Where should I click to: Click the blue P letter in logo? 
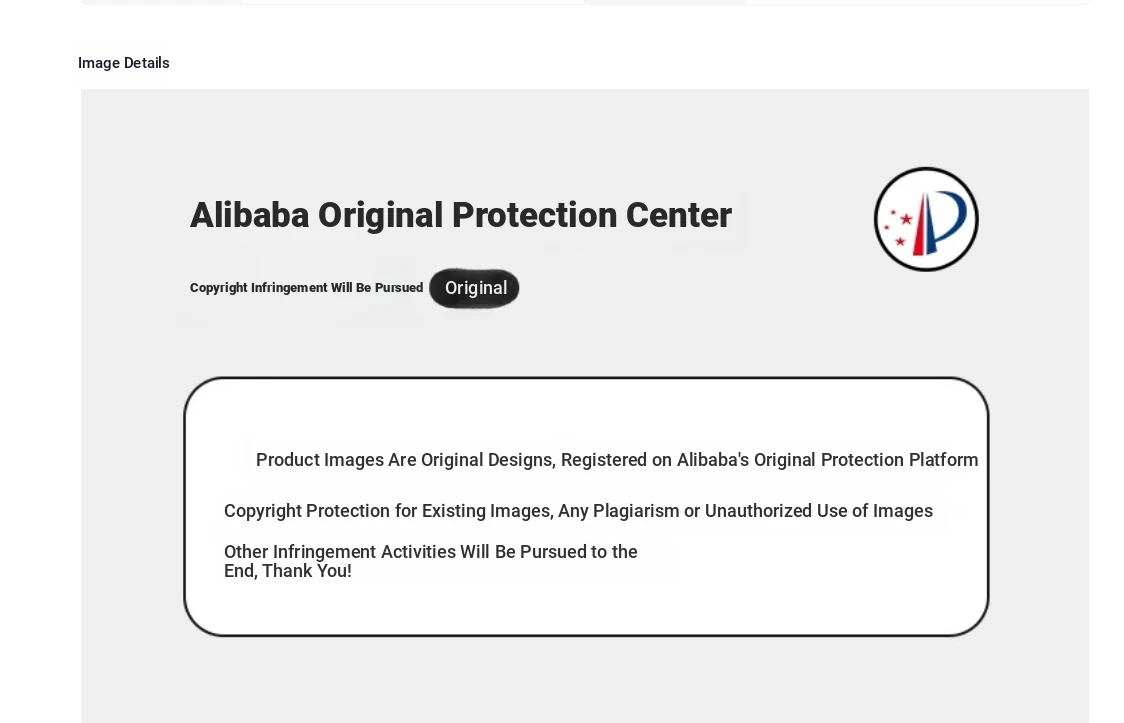(946, 221)
